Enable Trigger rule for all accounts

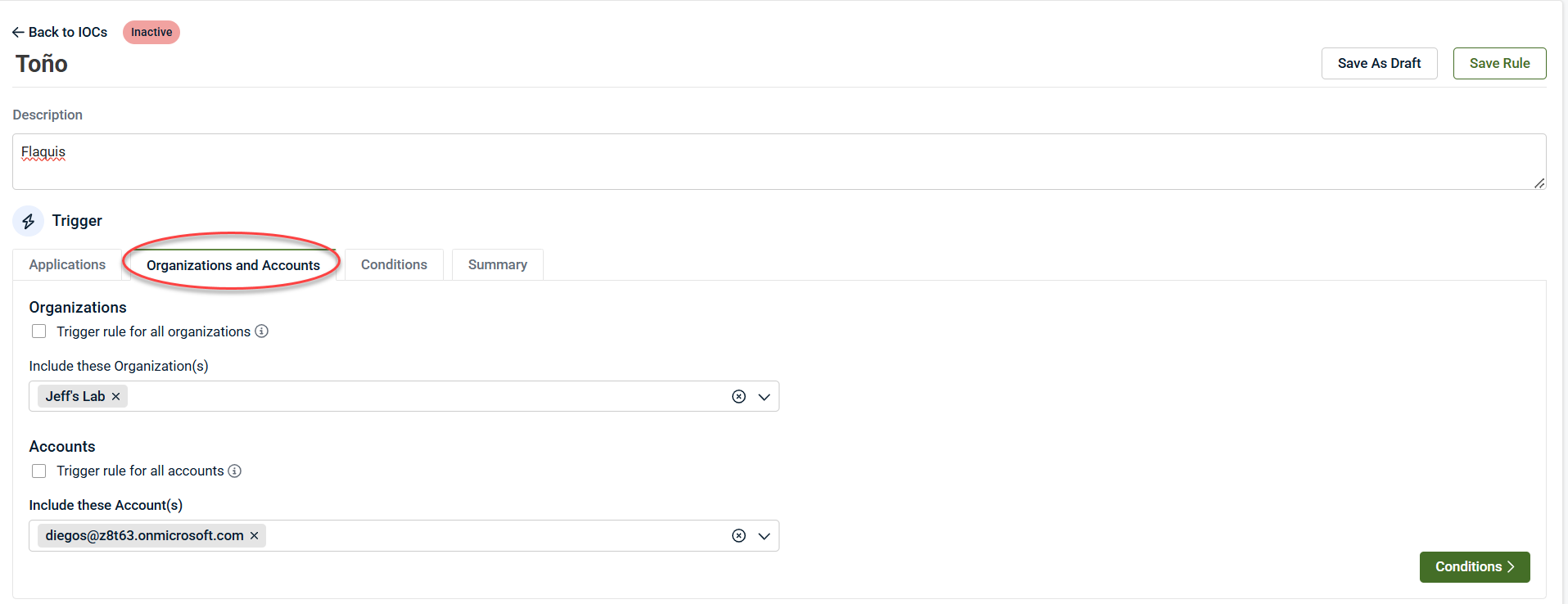tap(38, 471)
